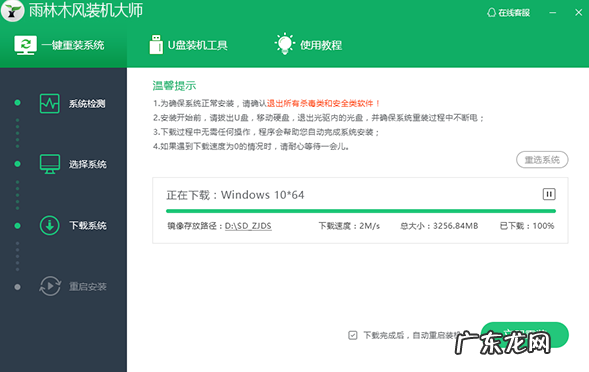Image resolution: width=589 pixels, height=372 pixels.
Task: Click the 已下载：100% value
Action: [x=527, y=226]
